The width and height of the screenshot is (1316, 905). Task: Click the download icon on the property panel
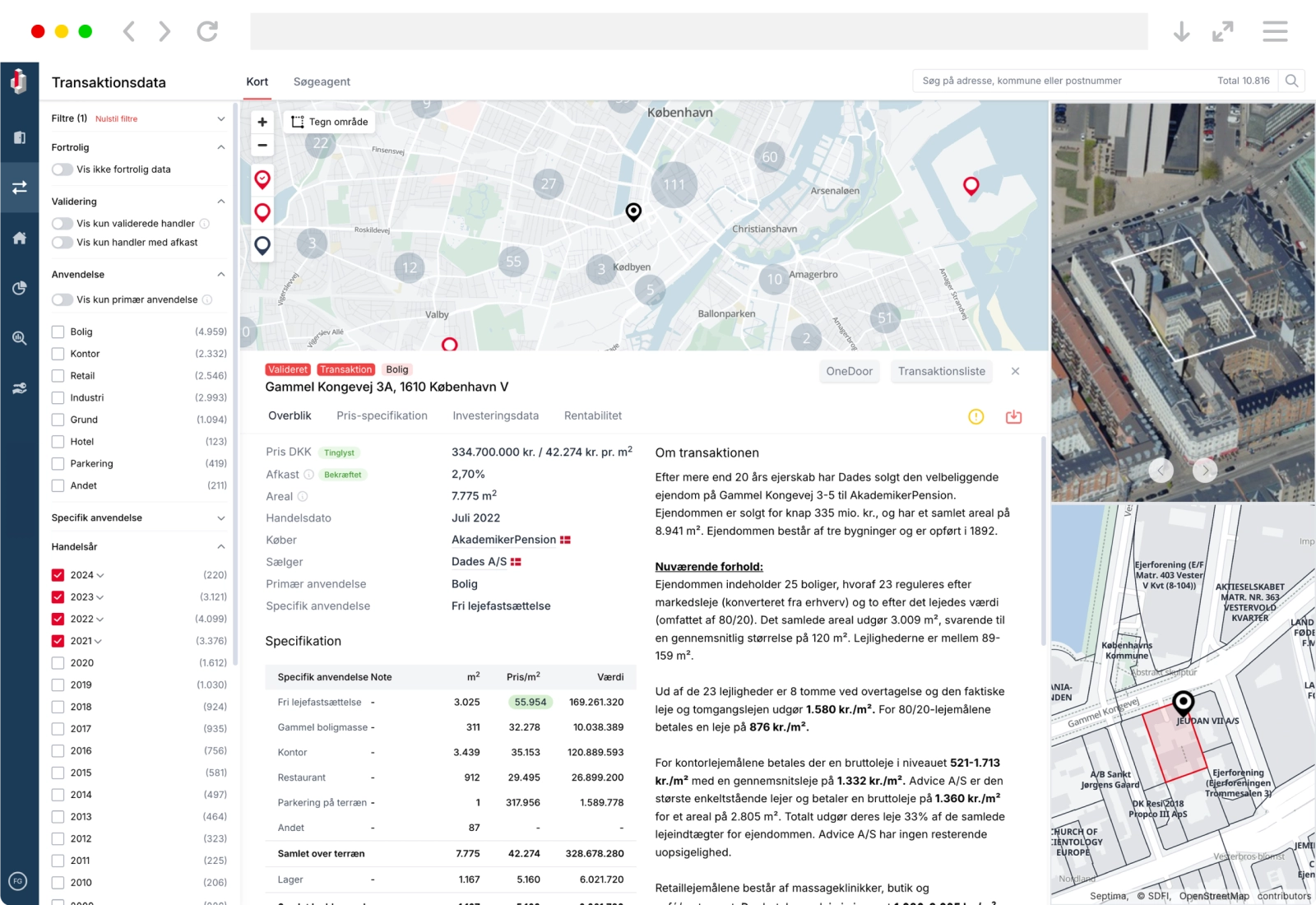[x=1013, y=417]
